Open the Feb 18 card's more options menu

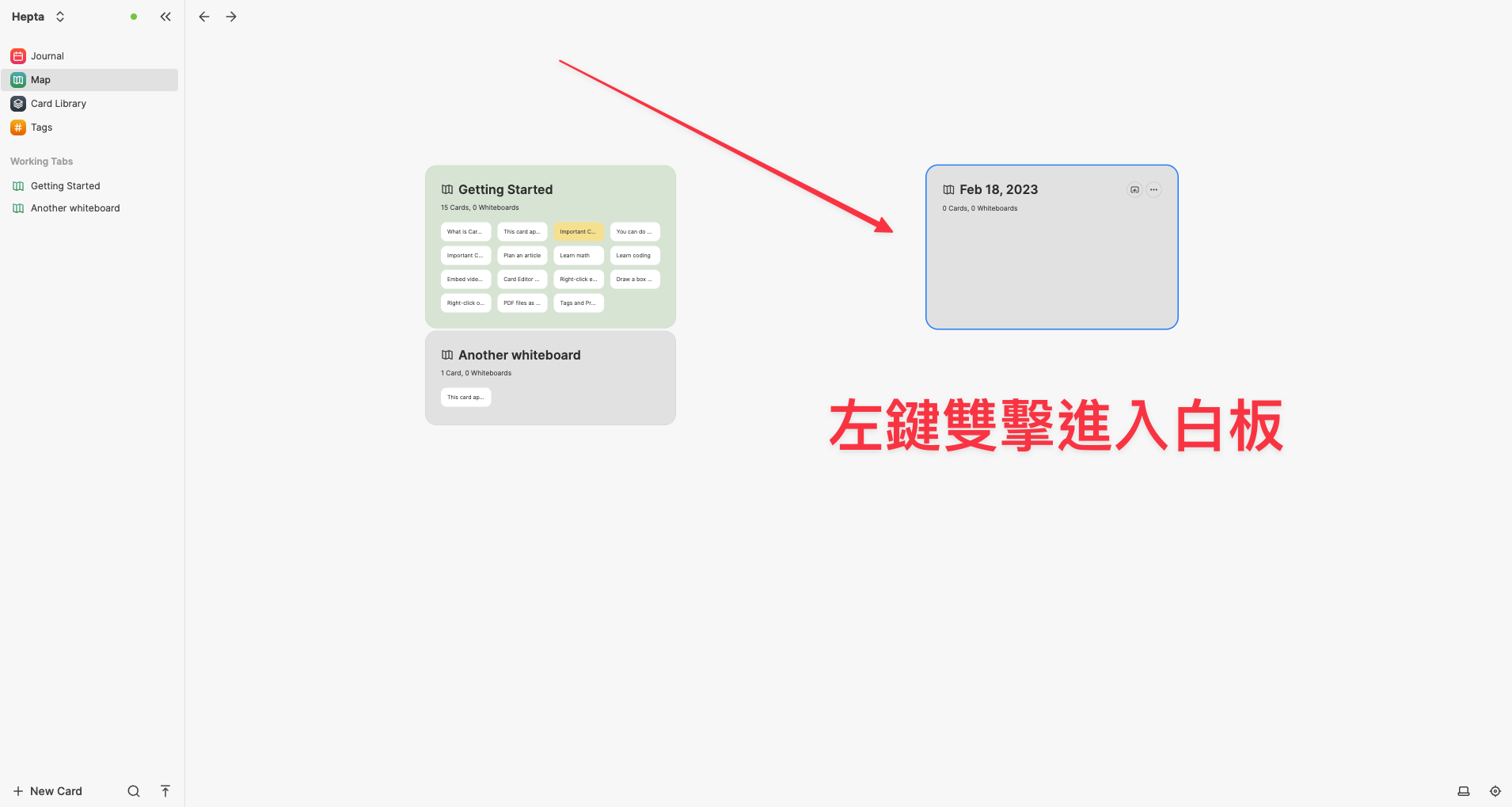1153,189
